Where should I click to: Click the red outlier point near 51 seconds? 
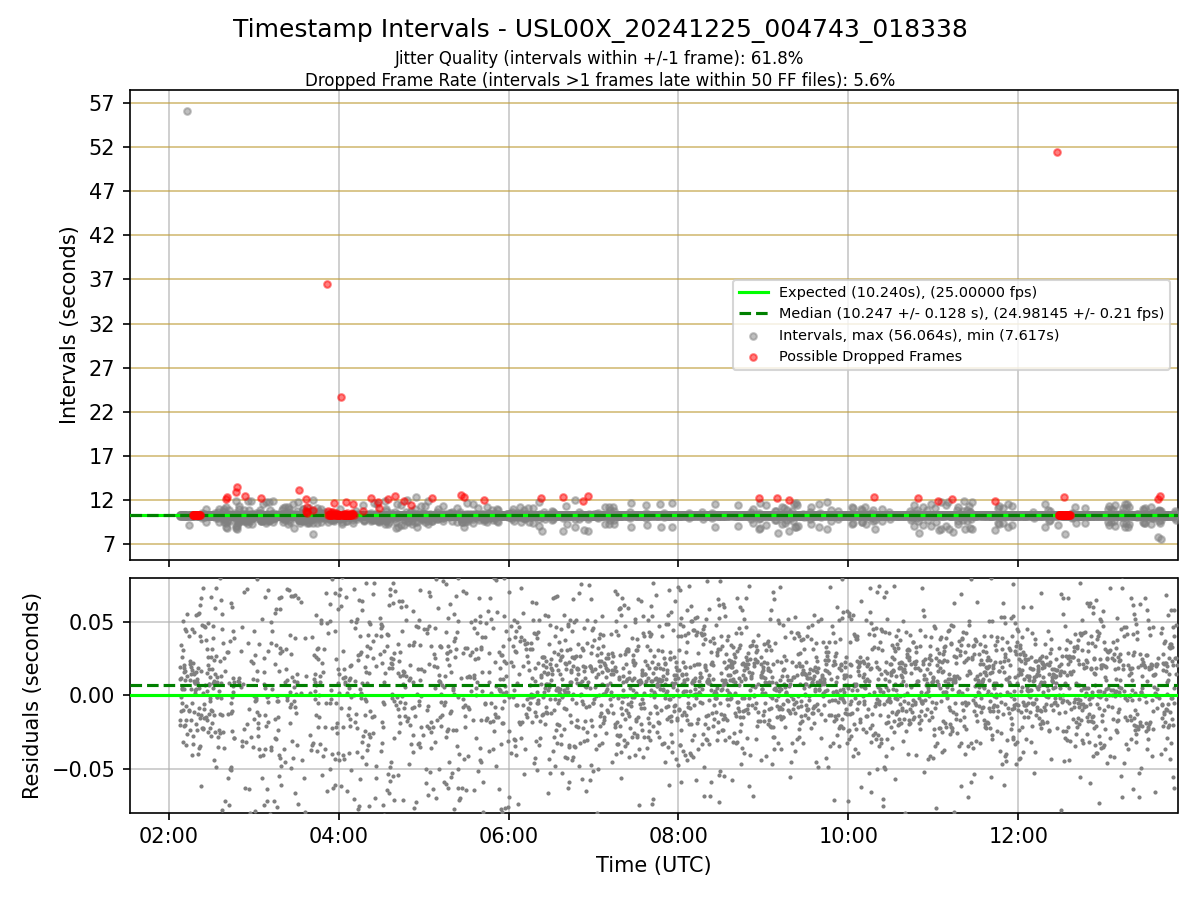[x=1057, y=152]
